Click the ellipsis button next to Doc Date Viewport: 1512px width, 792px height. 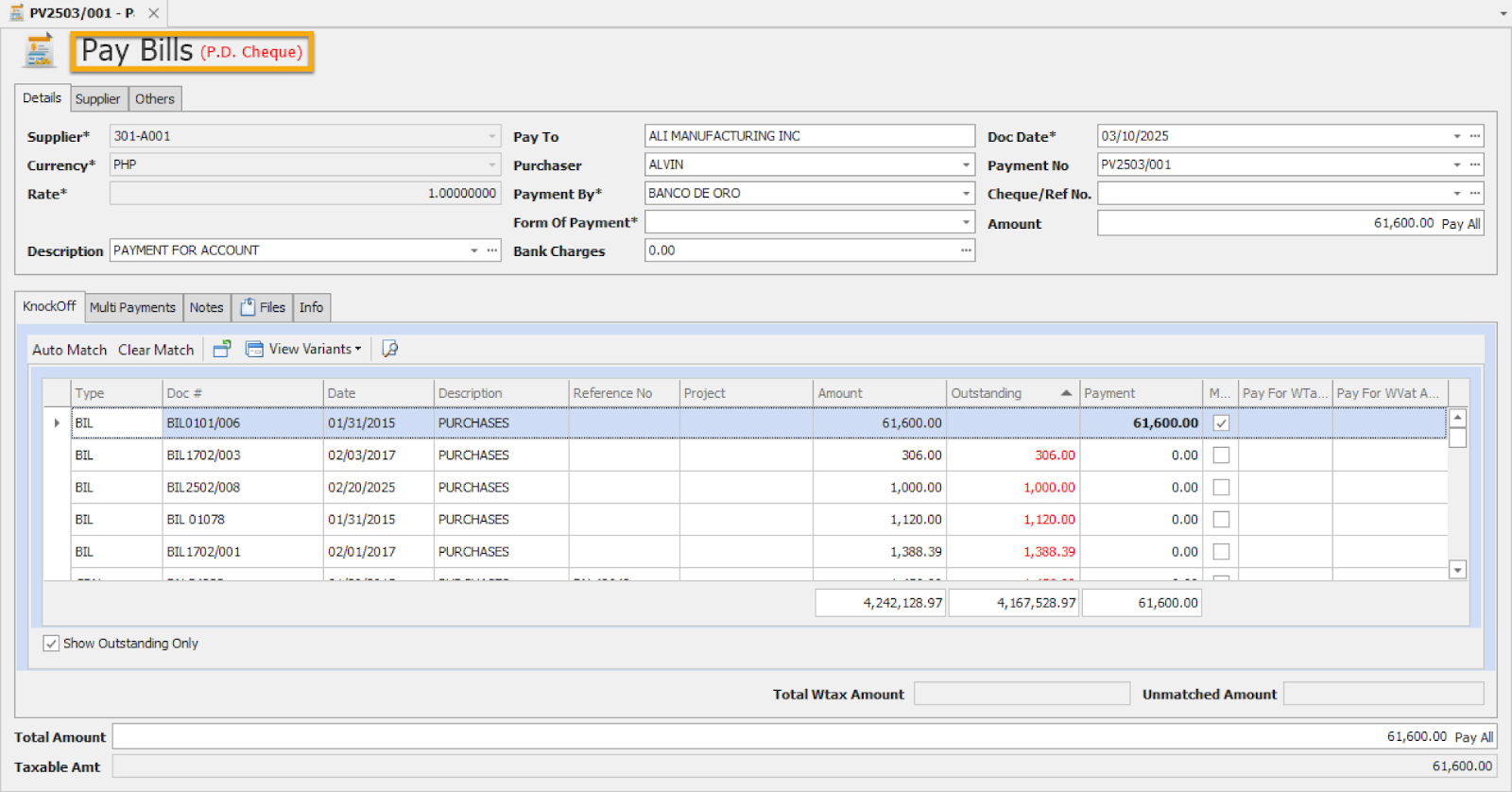(x=1475, y=136)
